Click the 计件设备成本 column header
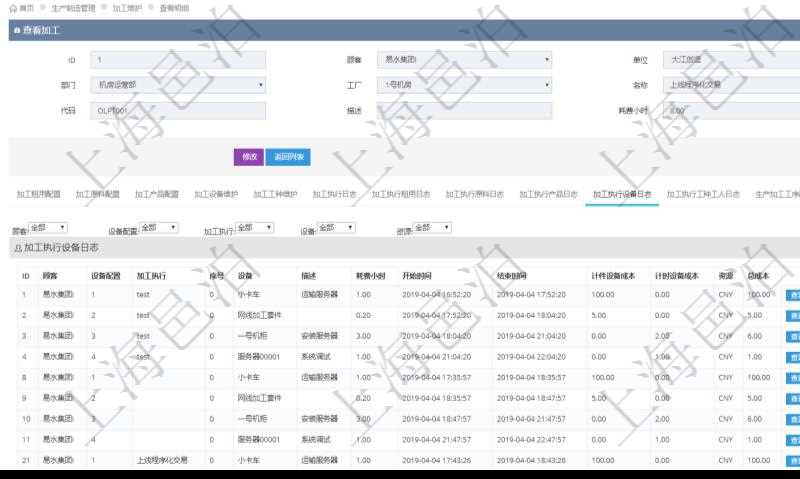The image size is (800, 479). (x=613, y=276)
